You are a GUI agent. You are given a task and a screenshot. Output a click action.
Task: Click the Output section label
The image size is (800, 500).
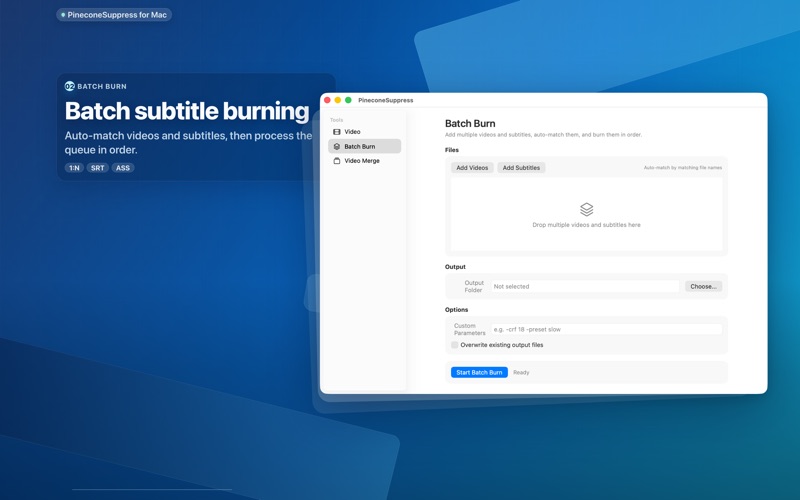(x=455, y=267)
